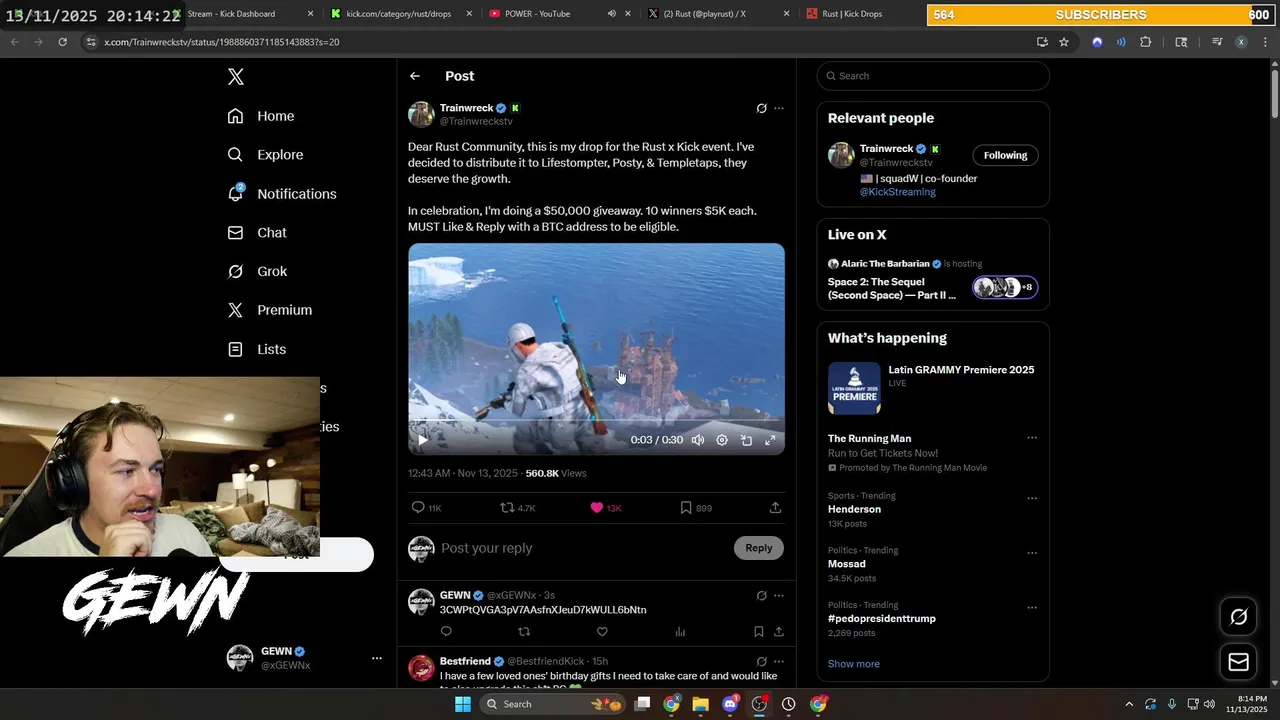The image size is (1280, 720).
Task: Open more options for Mossad trend
Action: click(x=1032, y=553)
